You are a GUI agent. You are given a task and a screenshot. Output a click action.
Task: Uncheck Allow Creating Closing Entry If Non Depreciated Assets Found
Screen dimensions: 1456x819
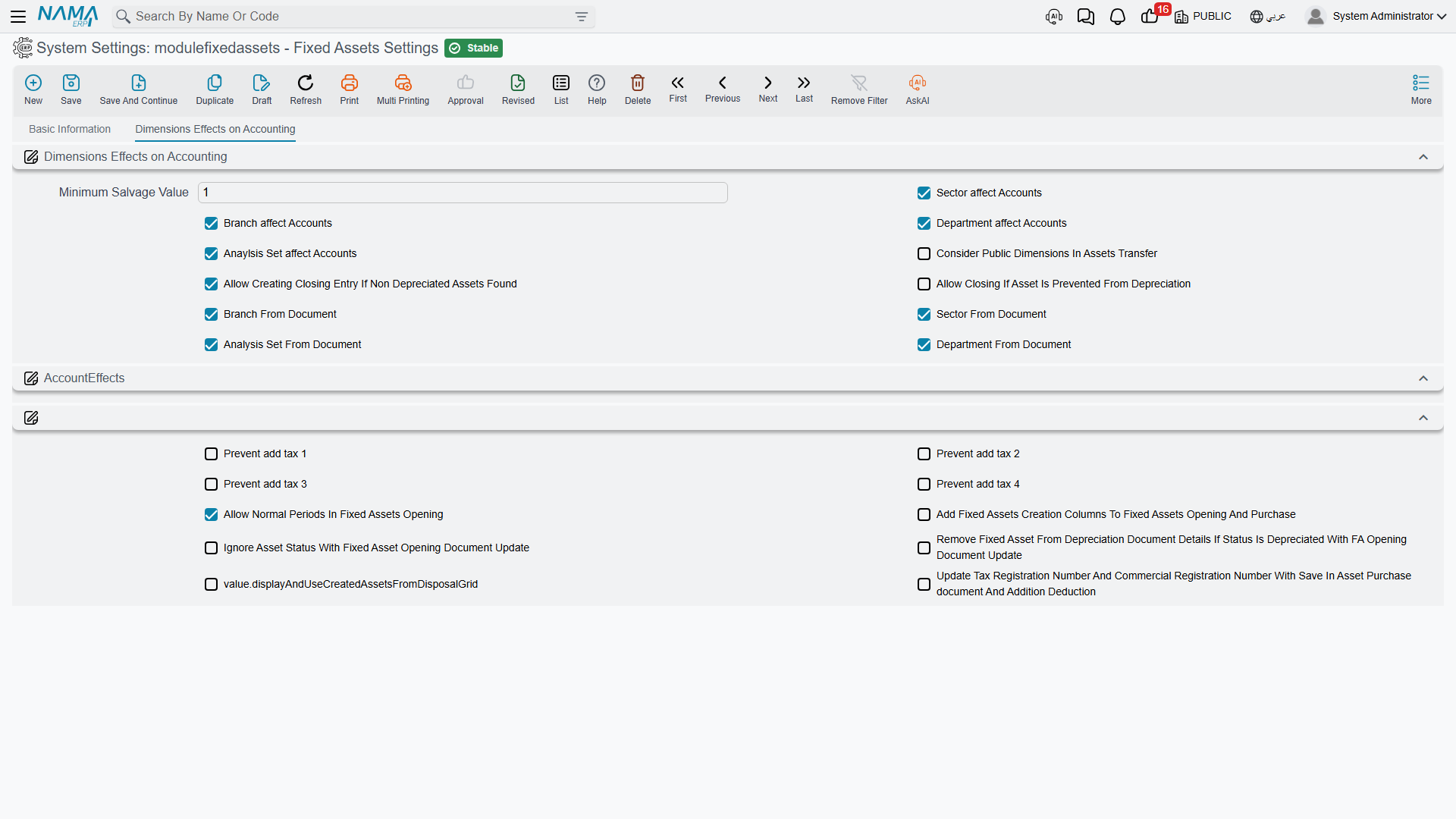212,284
